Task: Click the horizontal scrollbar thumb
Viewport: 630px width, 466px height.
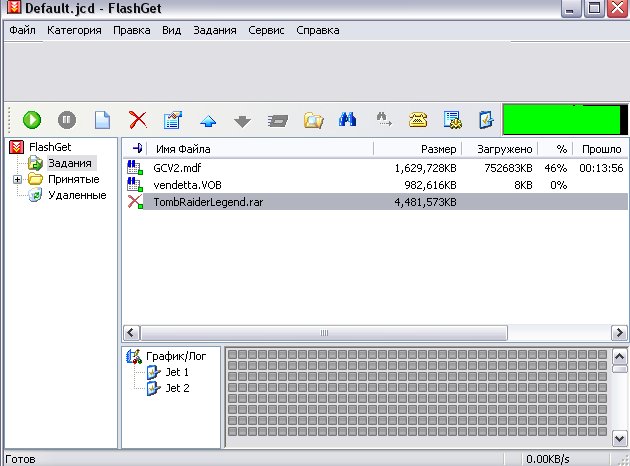Action: click(x=324, y=333)
